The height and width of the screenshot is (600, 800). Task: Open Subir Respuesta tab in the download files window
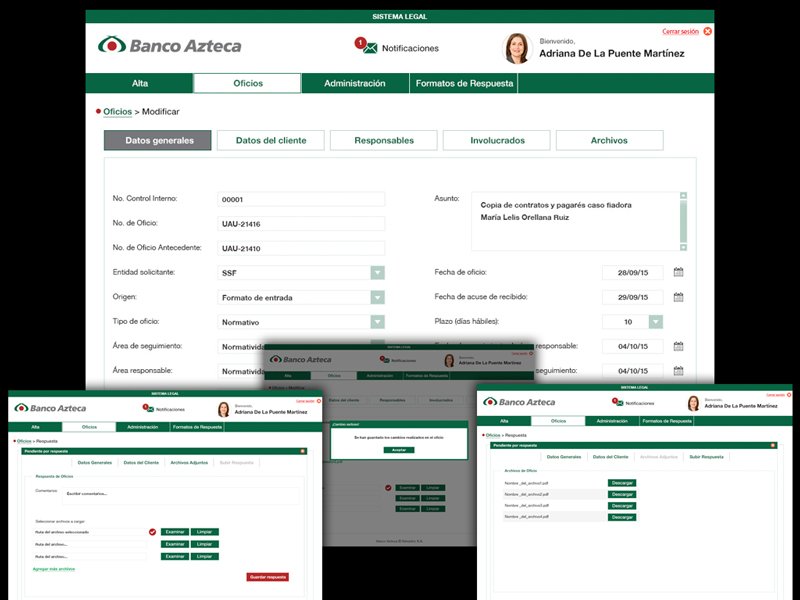707,457
